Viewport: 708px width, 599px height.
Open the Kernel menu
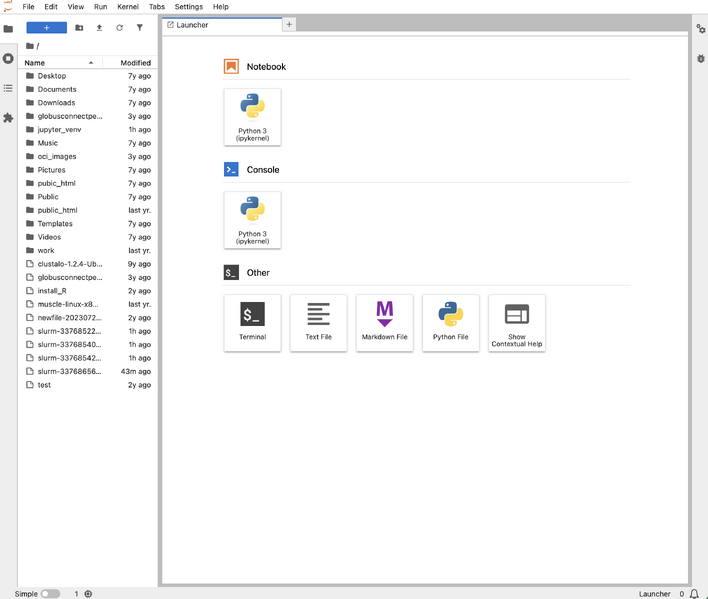128,7
